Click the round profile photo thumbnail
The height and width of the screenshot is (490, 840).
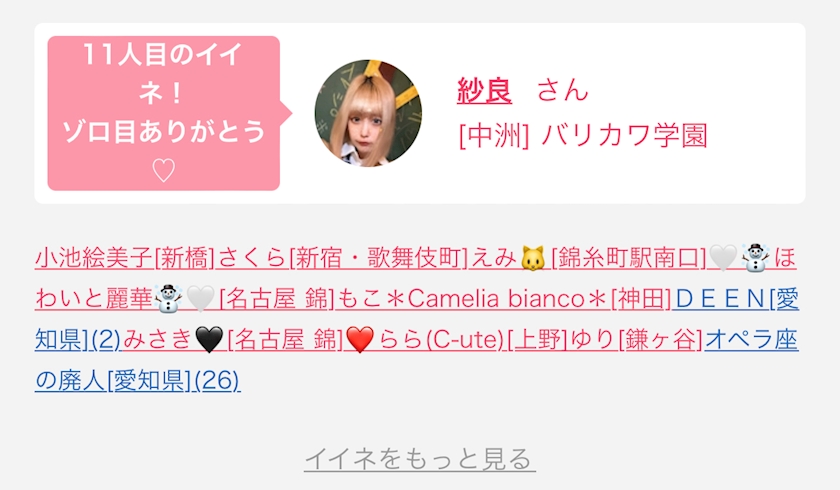point(368,113)
